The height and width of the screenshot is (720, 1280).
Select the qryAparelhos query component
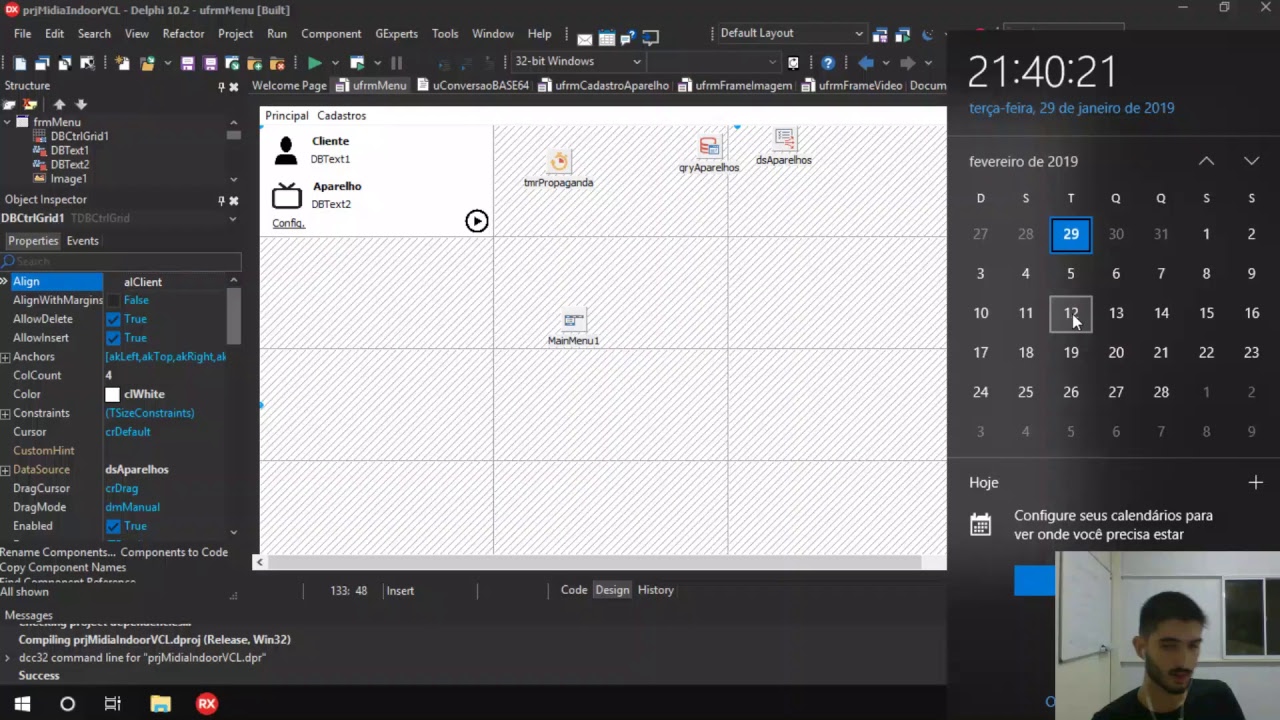[x=709, y=147]
